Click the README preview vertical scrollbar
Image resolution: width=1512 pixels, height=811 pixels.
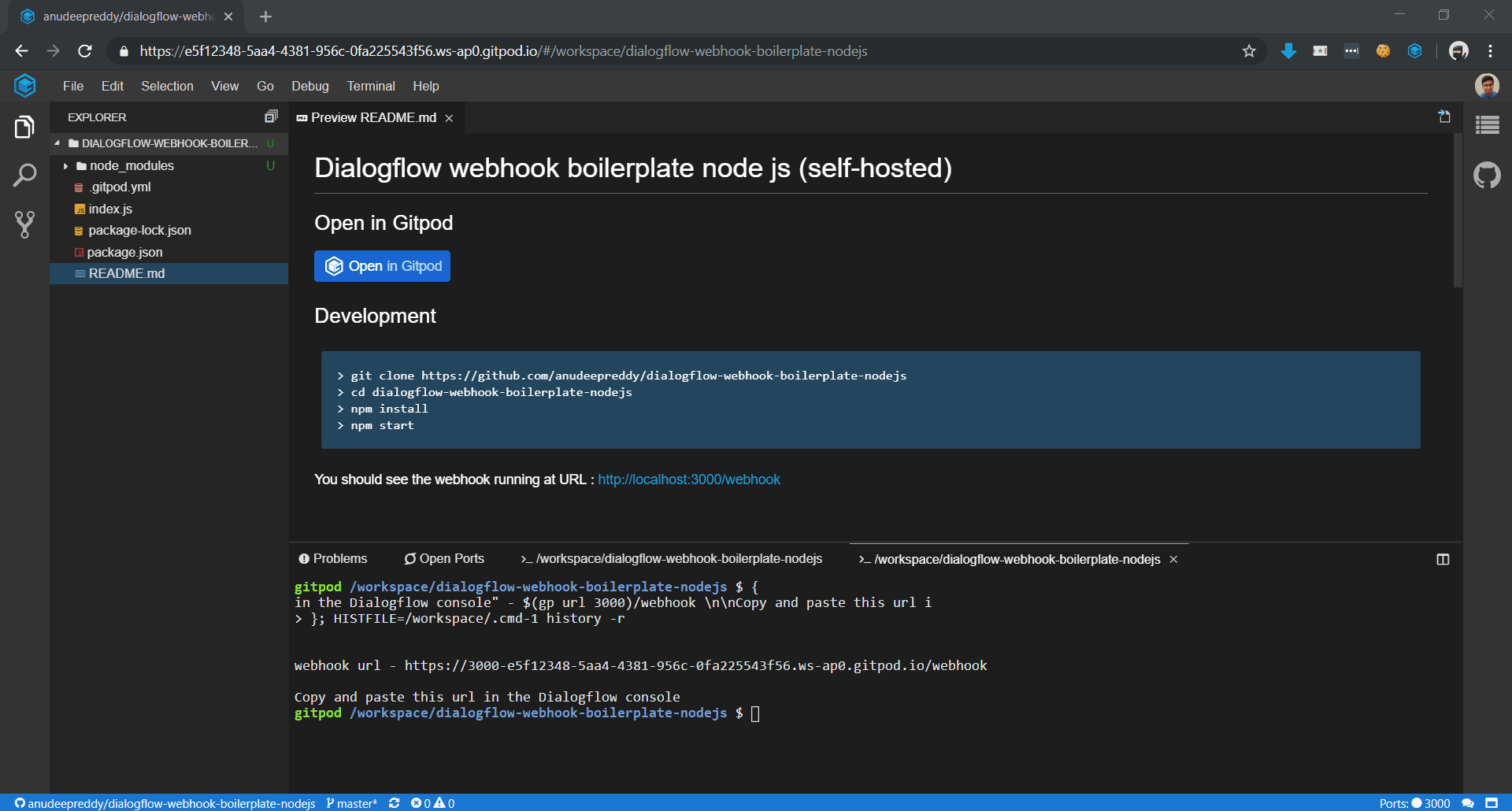pyautogui.click(x=1458, y=211)
